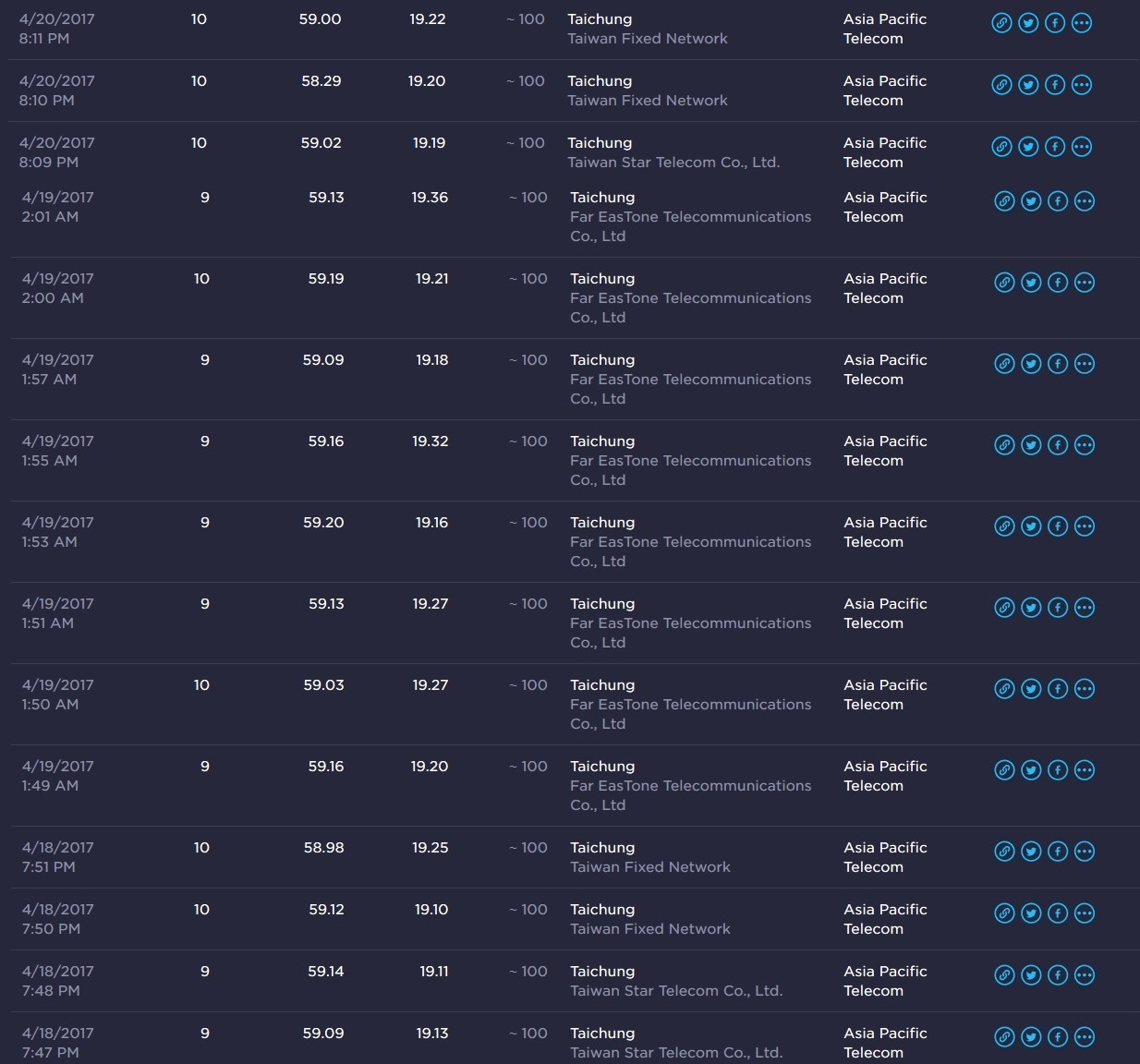Share the 8:09 PM result on Facebook

coord(1055,147)
